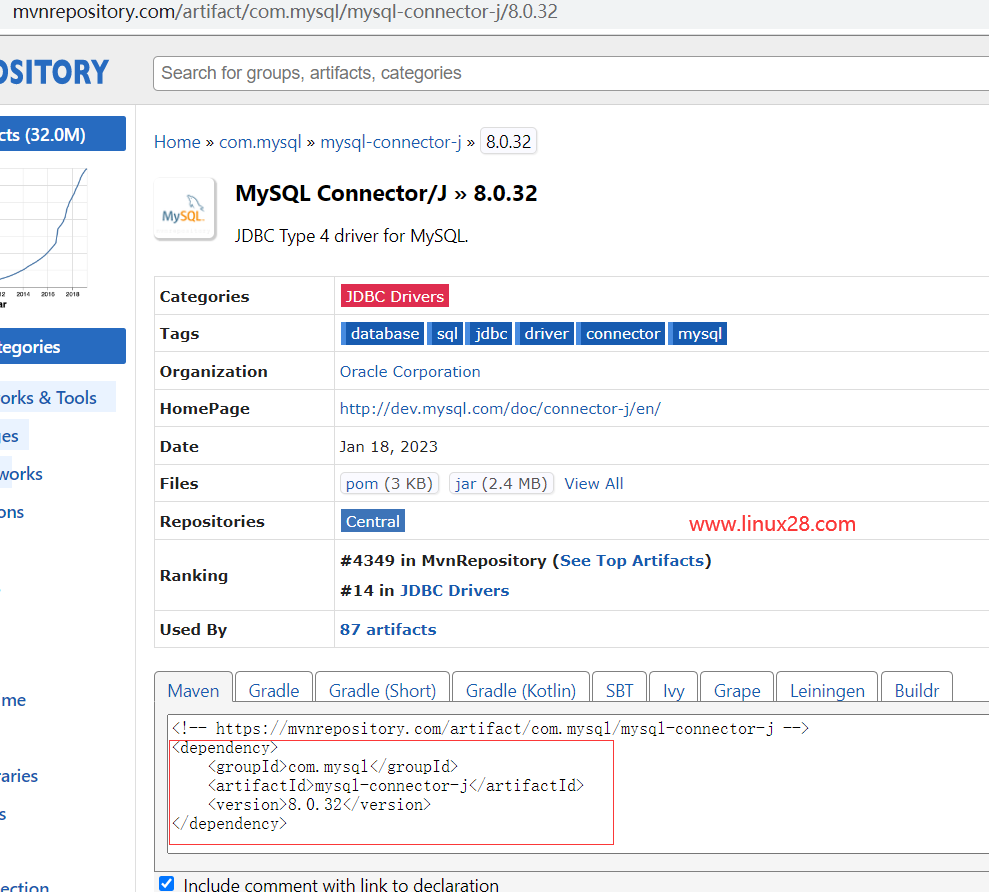The image size is (989, 892).
Task: Click the MySQL logo thumbnail
Action: (185, 209)
